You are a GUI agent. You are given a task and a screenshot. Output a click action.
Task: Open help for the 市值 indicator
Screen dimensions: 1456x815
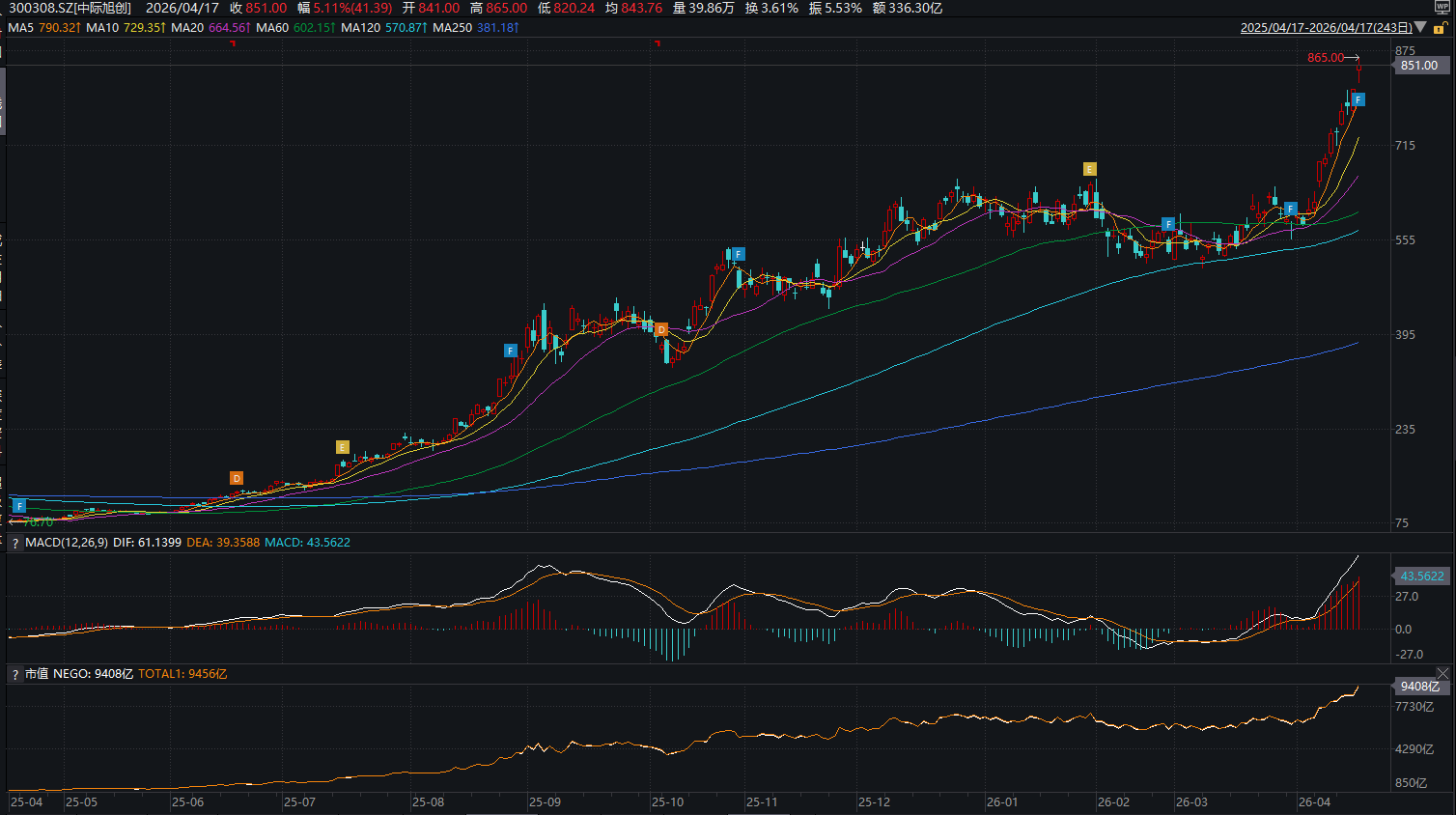tap(15, 675)
